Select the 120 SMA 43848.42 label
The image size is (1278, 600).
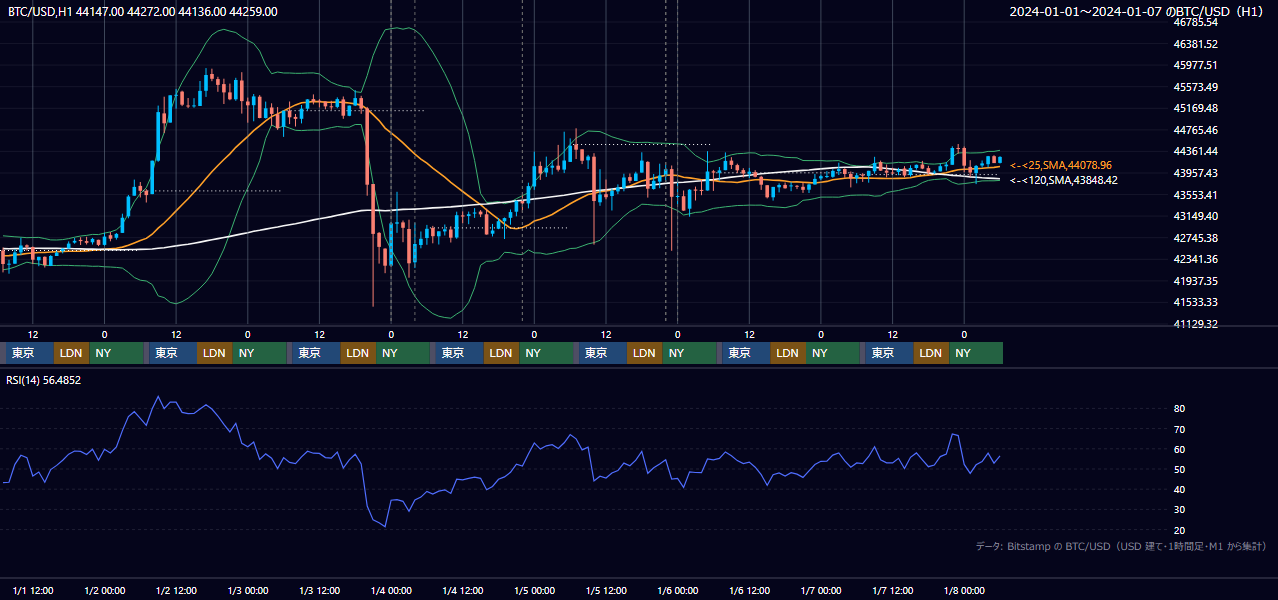click(1064, 180)
